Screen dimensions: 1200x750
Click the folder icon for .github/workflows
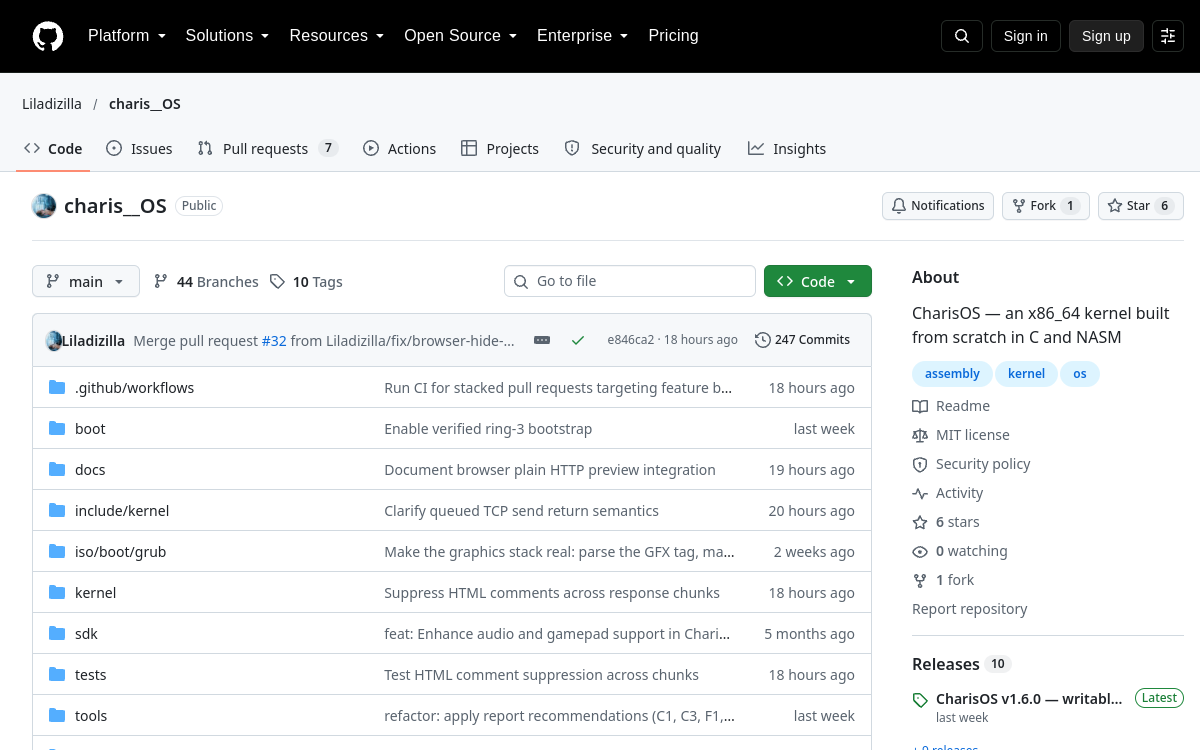pyautogui.click(x=57, y=388)
